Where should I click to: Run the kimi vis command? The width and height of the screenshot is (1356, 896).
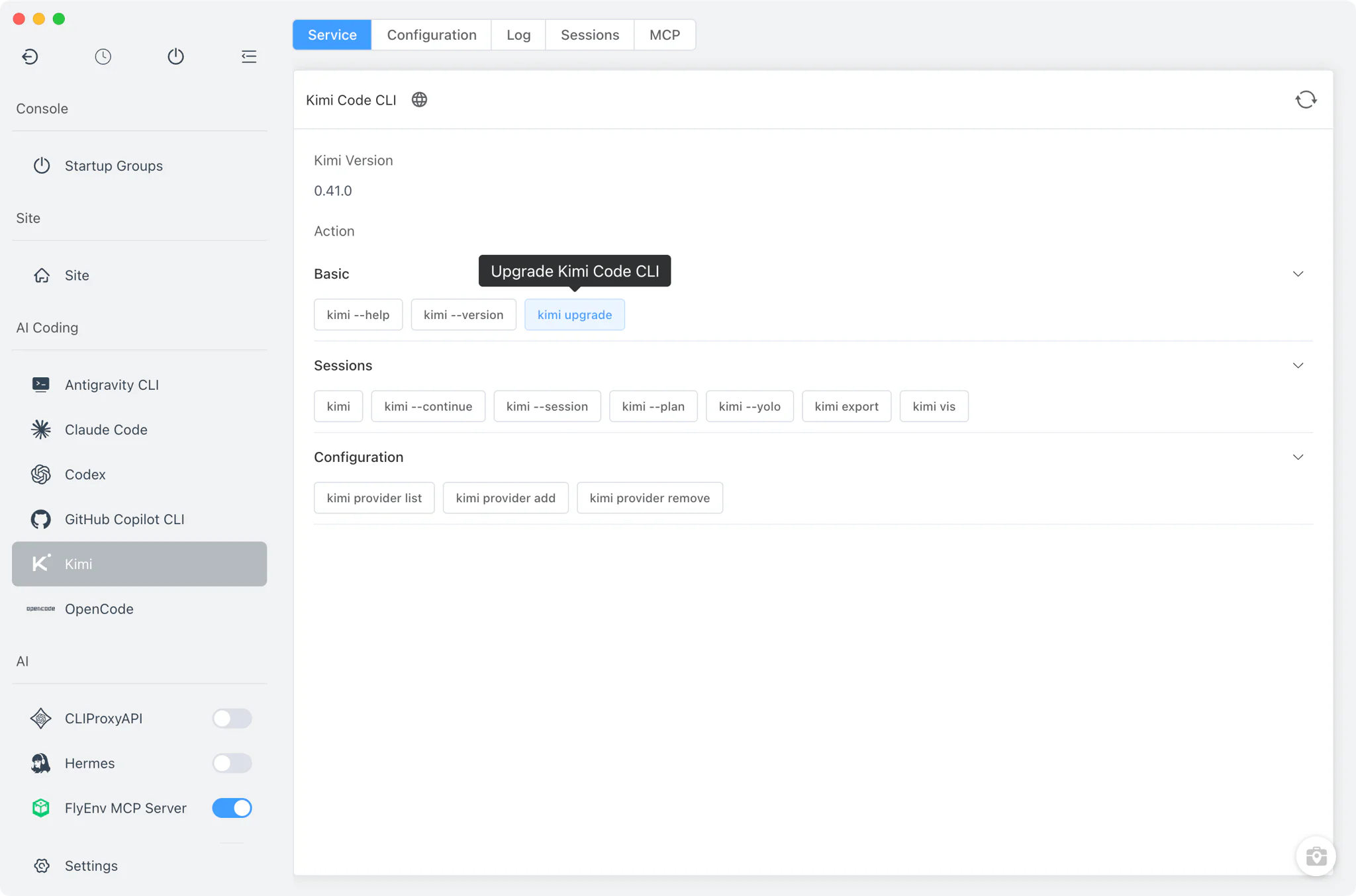[x=934, y=406]
